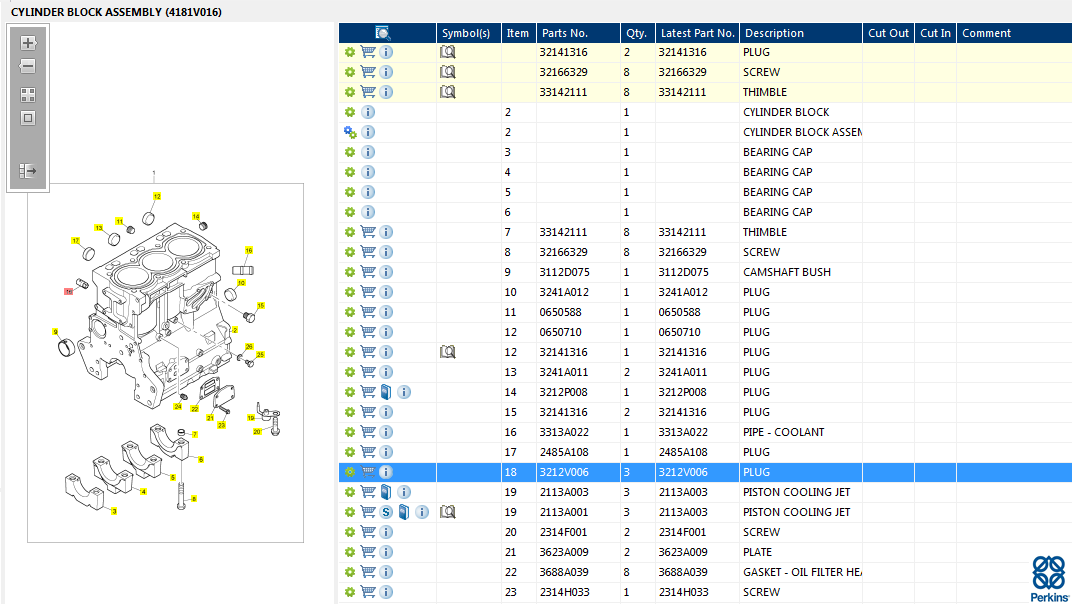Open info icon on 2113A001 row

click(422, 512)
